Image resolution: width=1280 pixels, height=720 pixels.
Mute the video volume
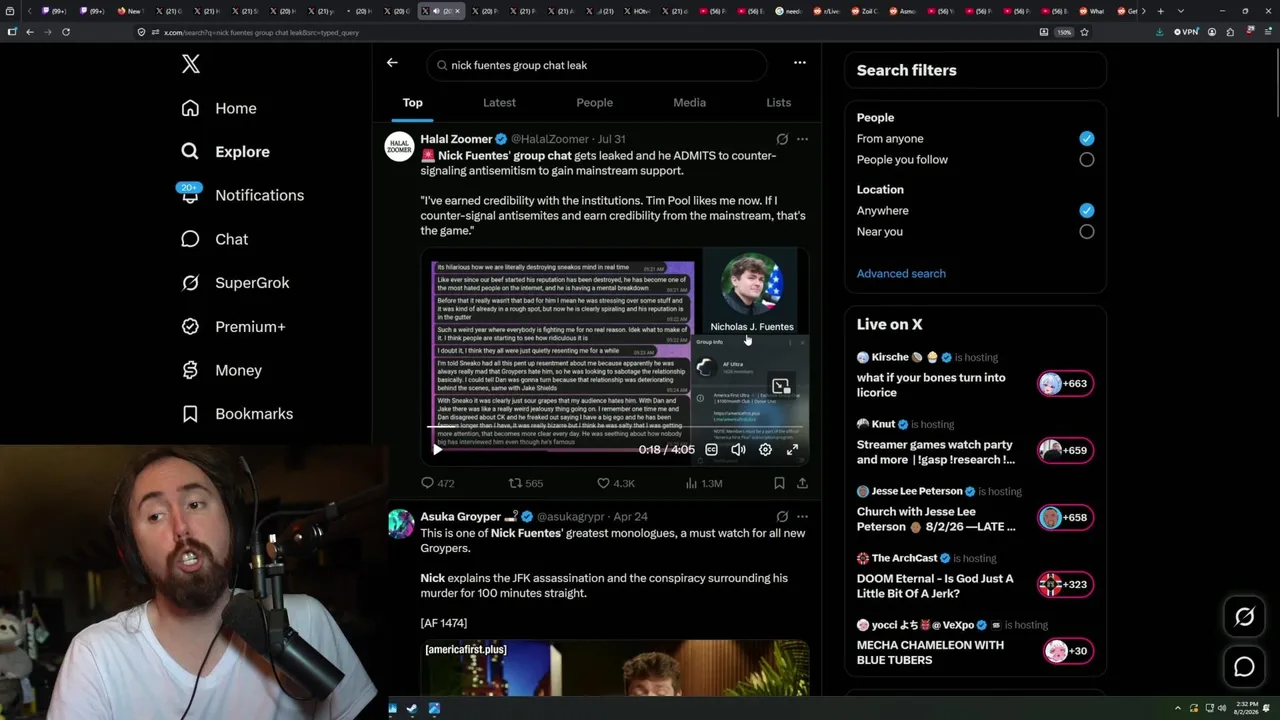tap(738, 450)
